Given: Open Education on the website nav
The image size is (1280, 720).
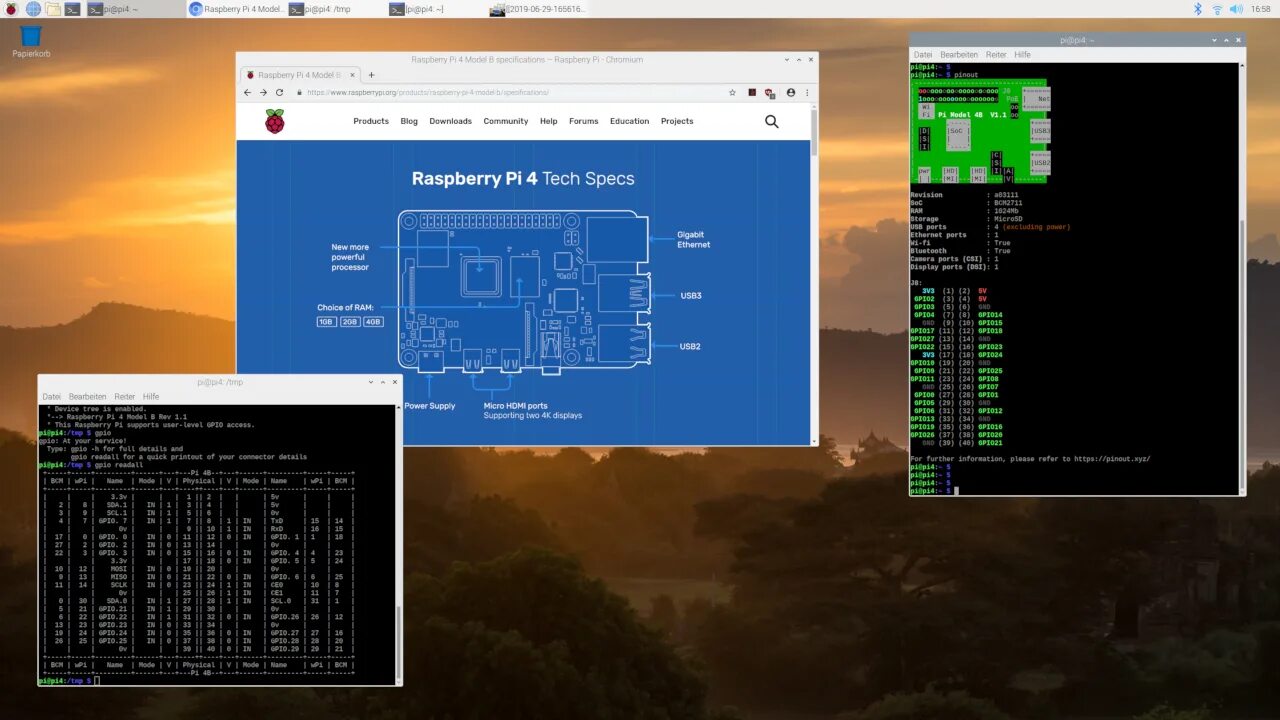Looking at the screenshot, I should (630, 121).
